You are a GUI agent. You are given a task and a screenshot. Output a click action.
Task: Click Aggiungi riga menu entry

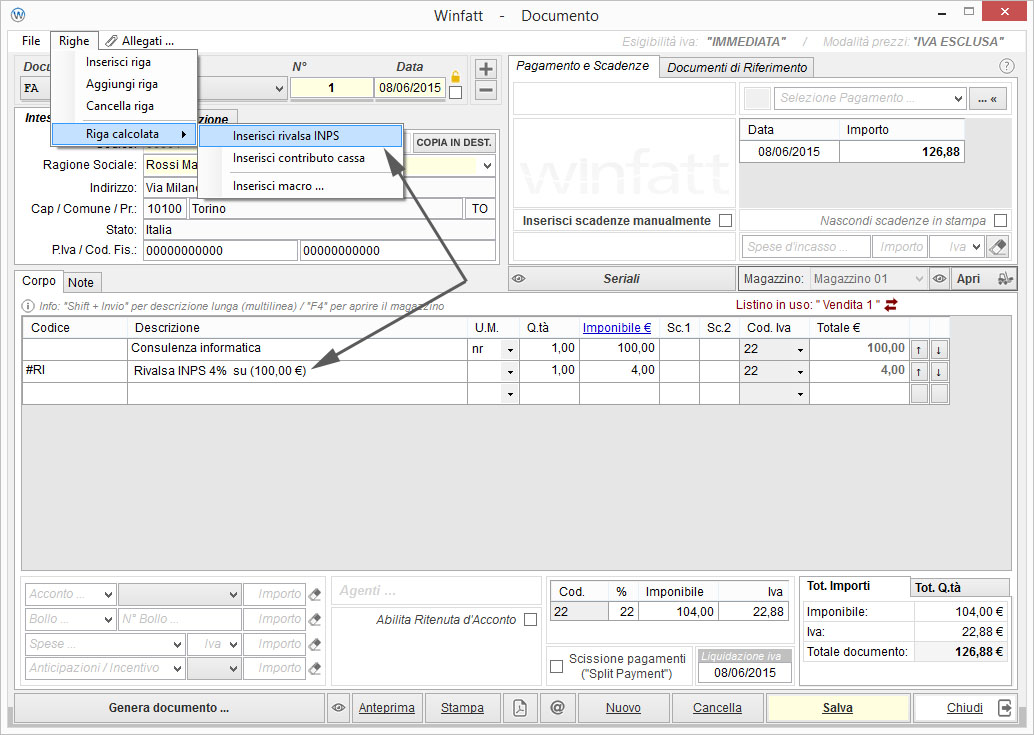click(124, 84)
